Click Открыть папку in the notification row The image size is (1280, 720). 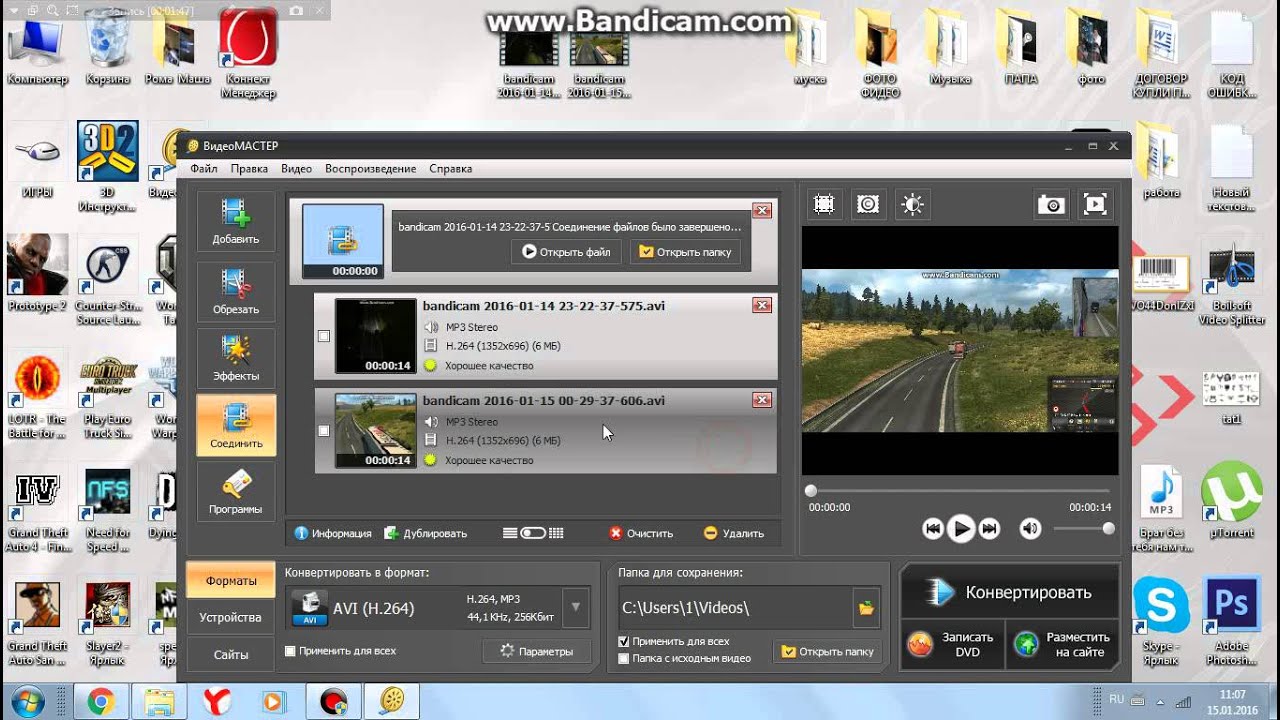click(685, 252)
